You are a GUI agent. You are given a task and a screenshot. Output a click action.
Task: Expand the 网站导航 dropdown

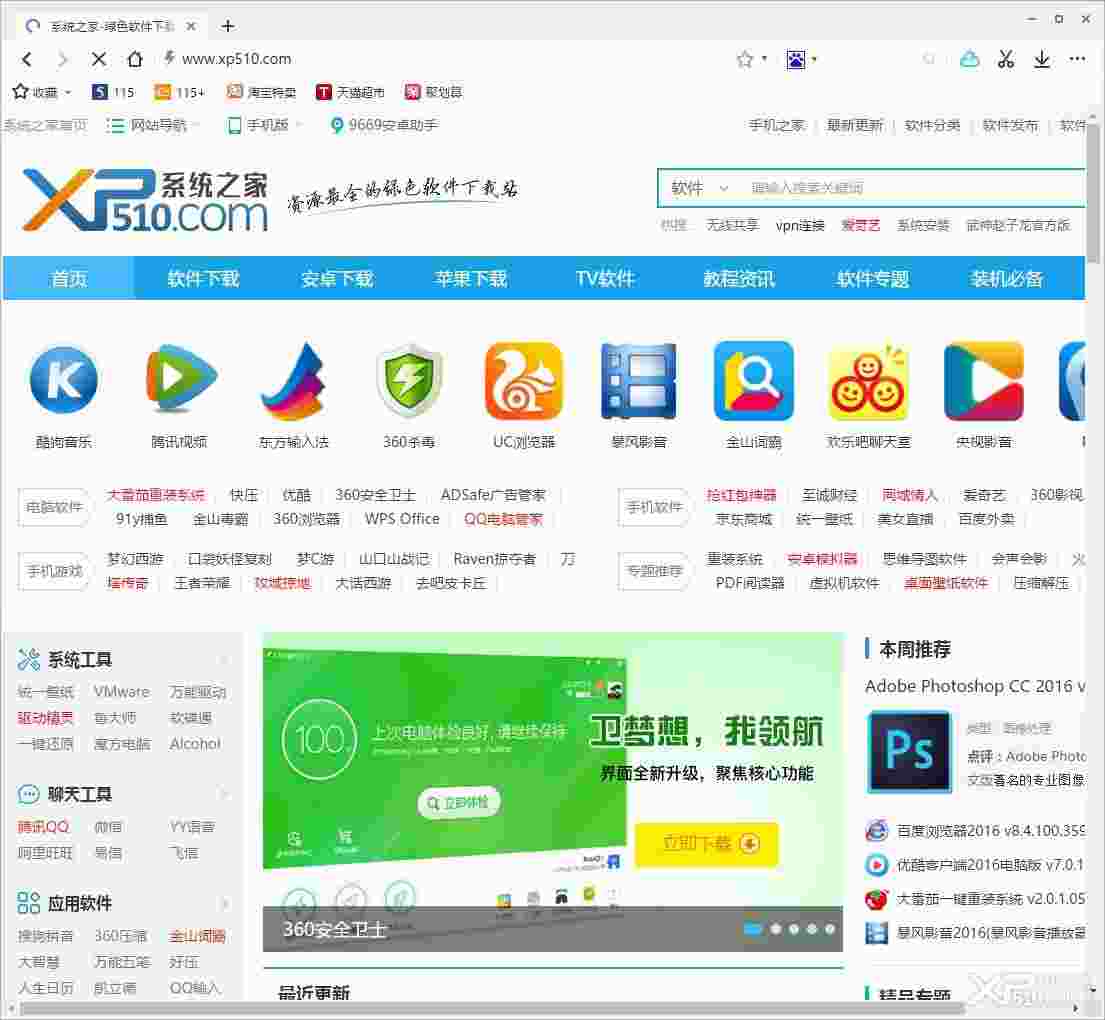coord(196,125)
